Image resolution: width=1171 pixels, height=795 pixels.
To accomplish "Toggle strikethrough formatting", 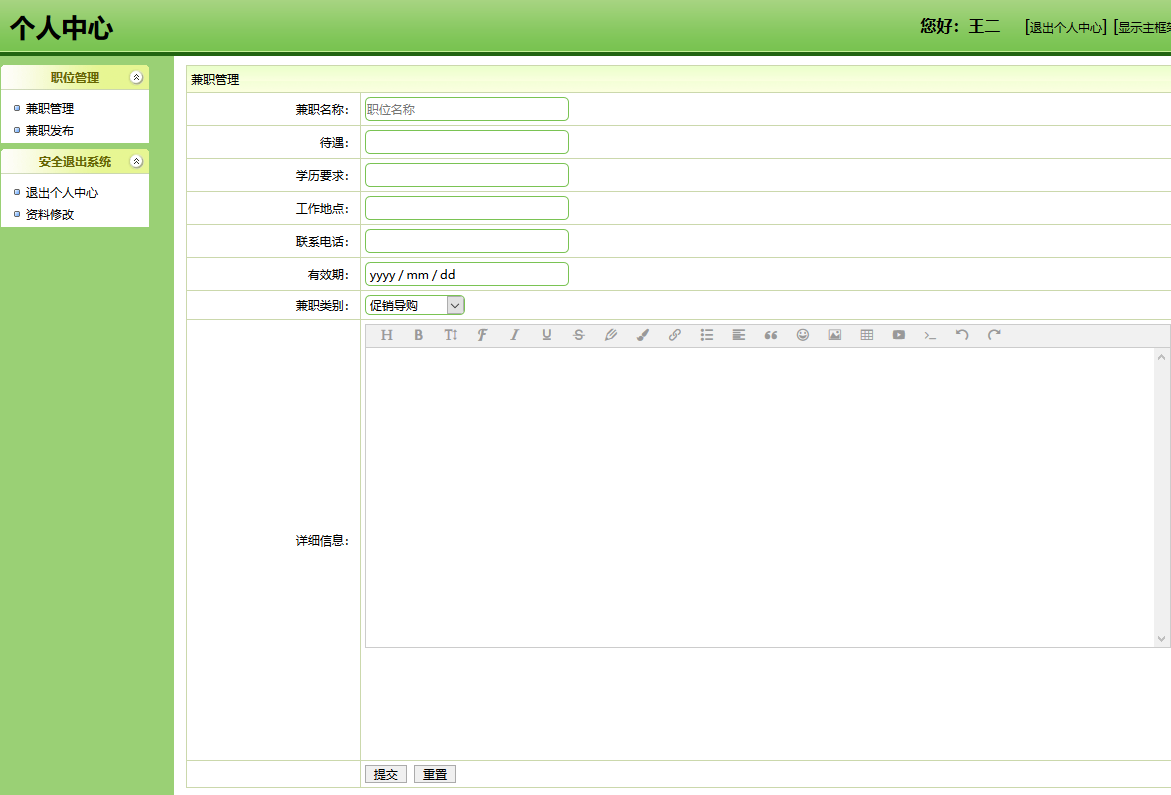I will (x=579, y=335).
